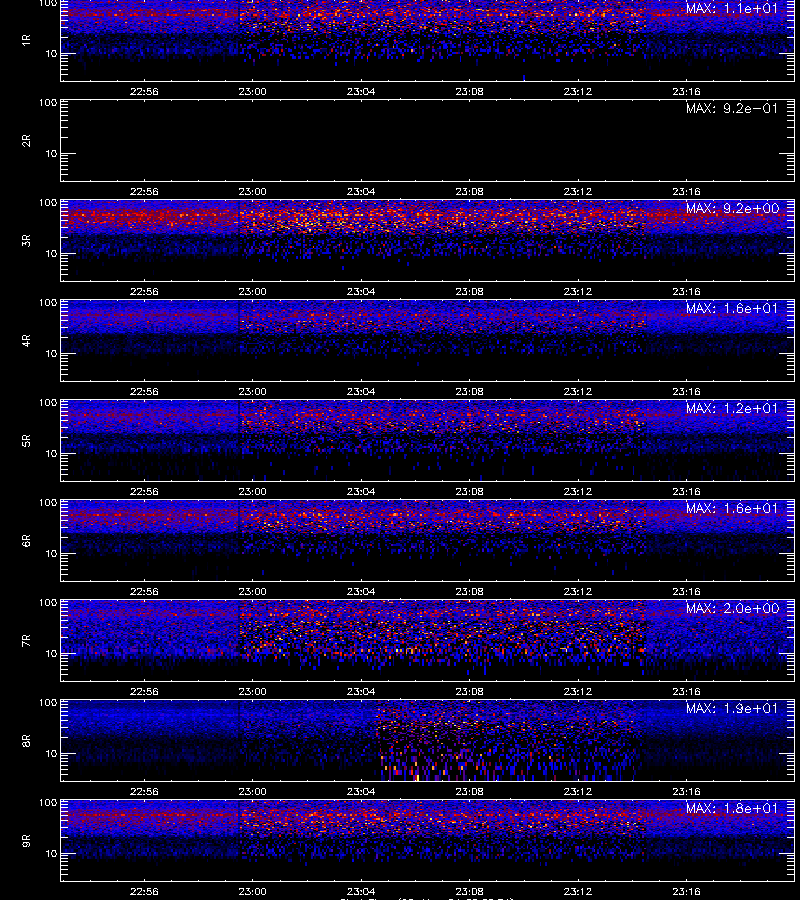Click the 2R panel axis label
Image resolution: width=800 pixels, height=900 pixels.
point(26,141)
